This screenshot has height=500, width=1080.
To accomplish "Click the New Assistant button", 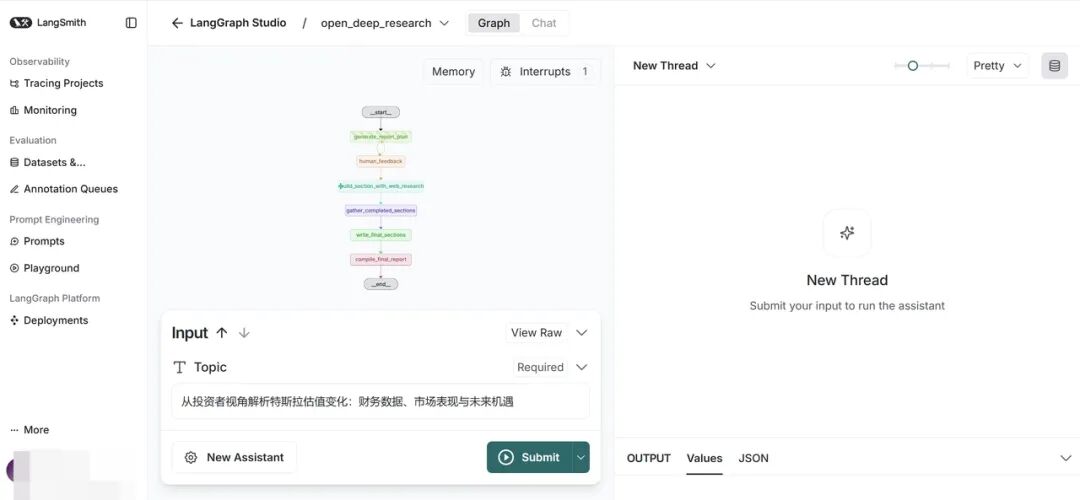I will 234,457.
